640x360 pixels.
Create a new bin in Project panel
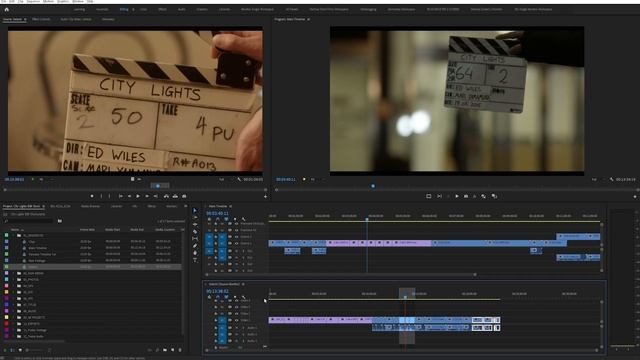pyautogui.click(x=165, y=350)
